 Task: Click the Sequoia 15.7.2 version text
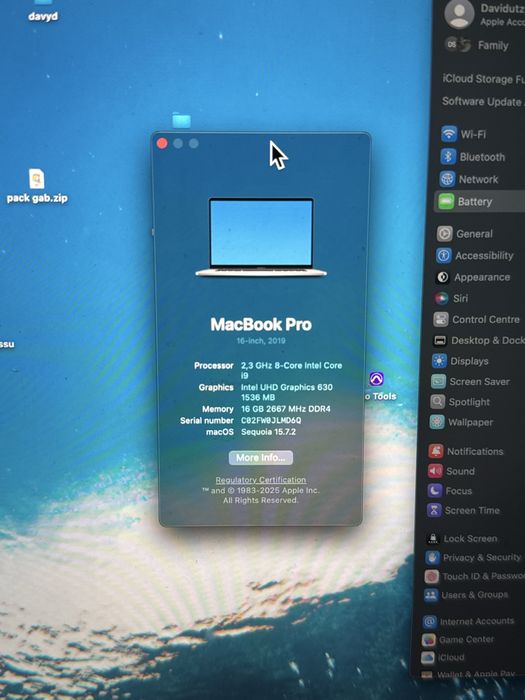point(268,432)
